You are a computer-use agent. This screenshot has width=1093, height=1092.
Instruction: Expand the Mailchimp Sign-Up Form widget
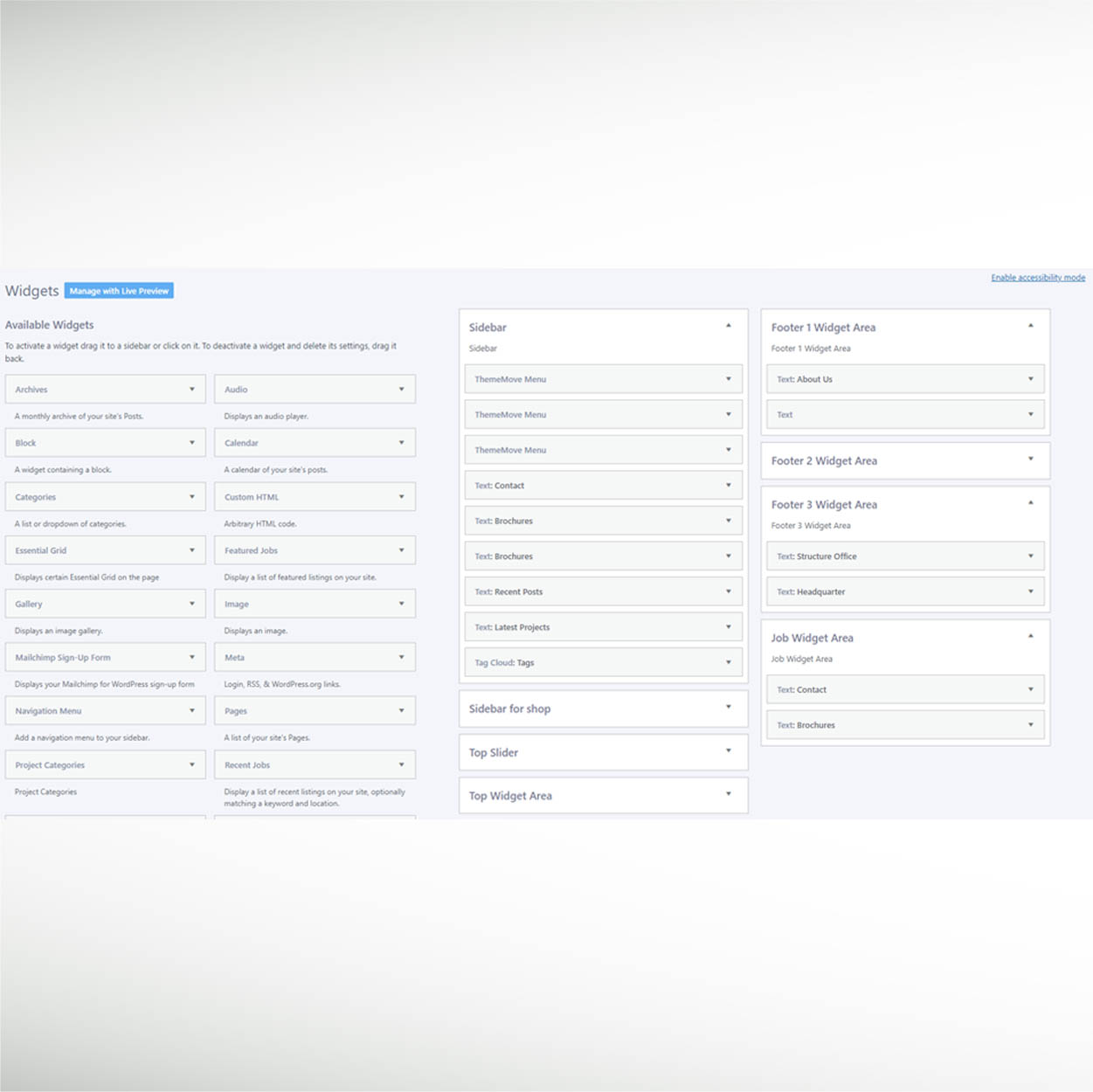click(192, 658)
